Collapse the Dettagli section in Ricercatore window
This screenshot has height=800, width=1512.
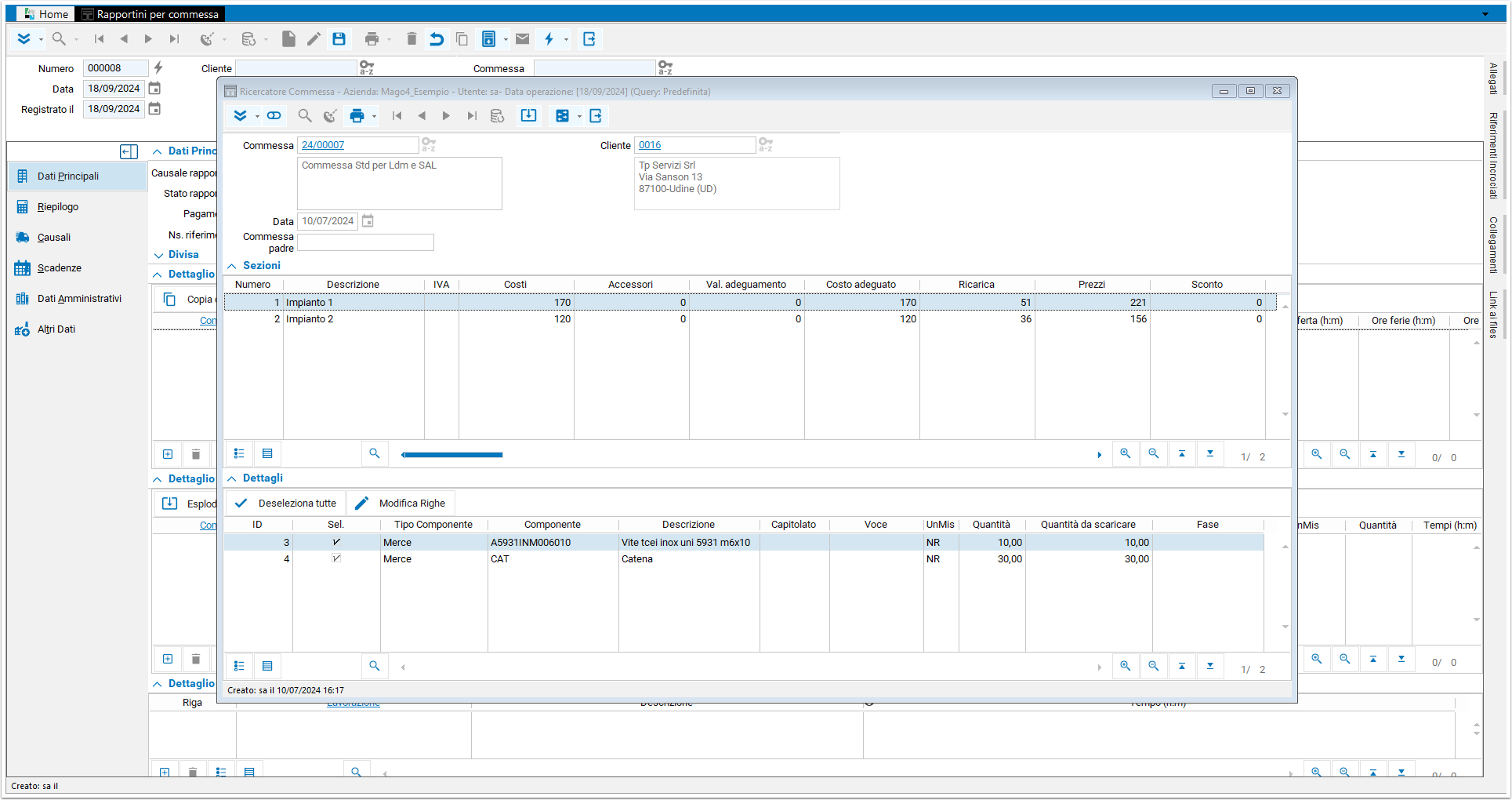pos(232,478)
